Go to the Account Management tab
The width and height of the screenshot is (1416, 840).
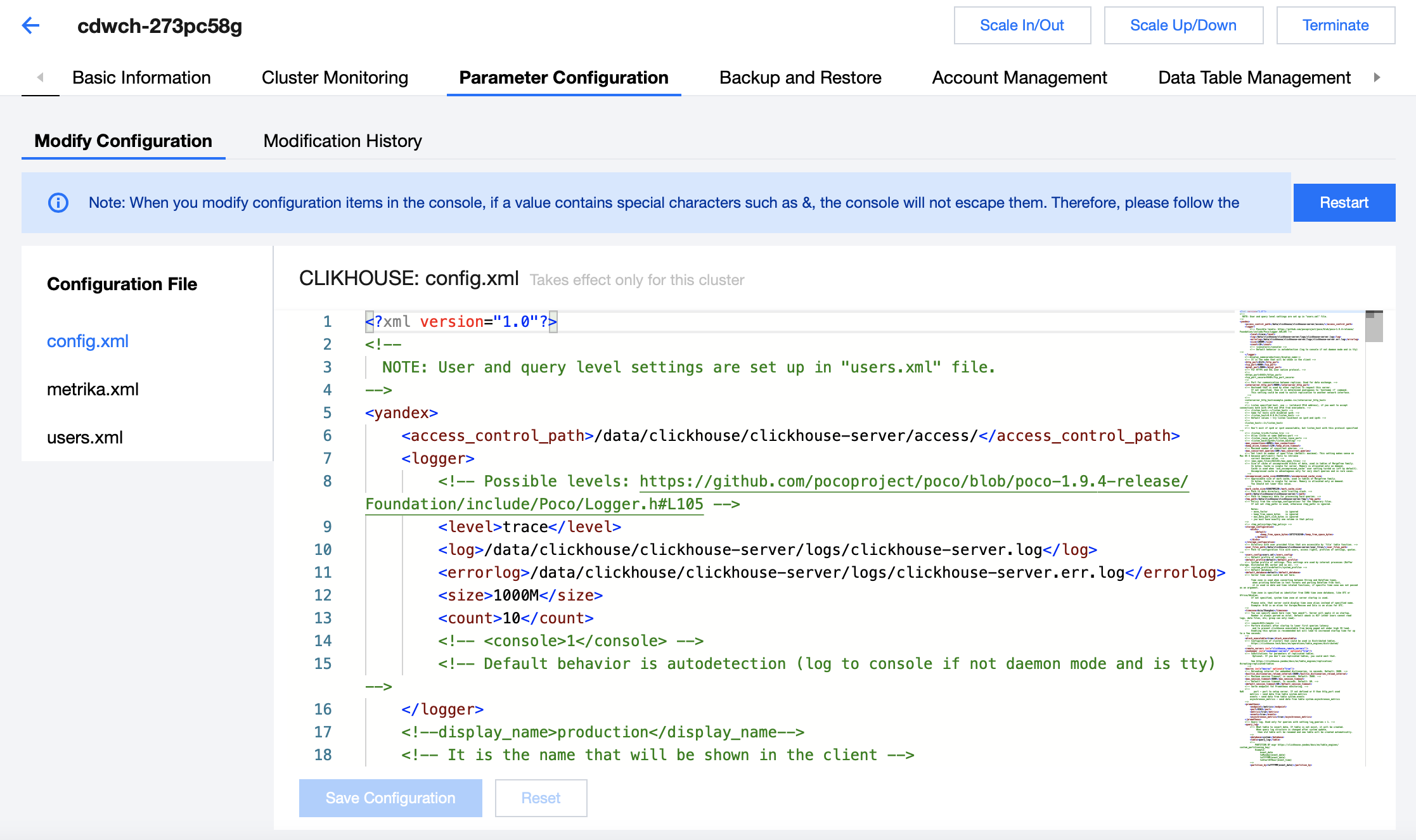(x=1019, y=77)
